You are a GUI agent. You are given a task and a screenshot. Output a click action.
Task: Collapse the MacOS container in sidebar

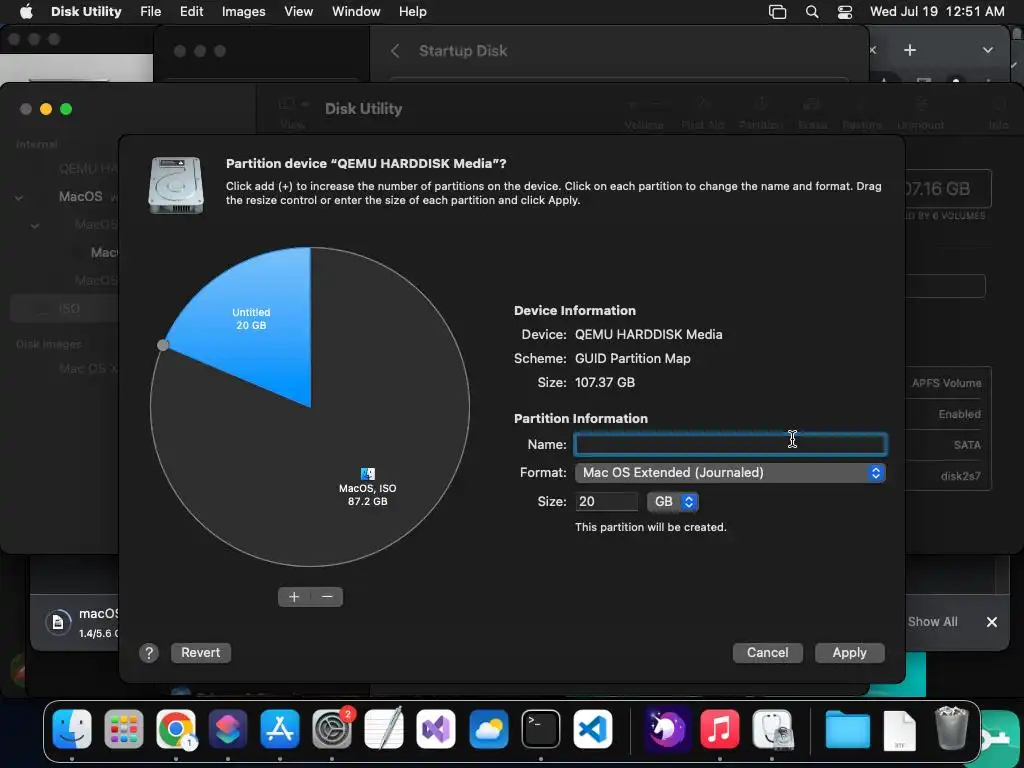coord(35,225)
